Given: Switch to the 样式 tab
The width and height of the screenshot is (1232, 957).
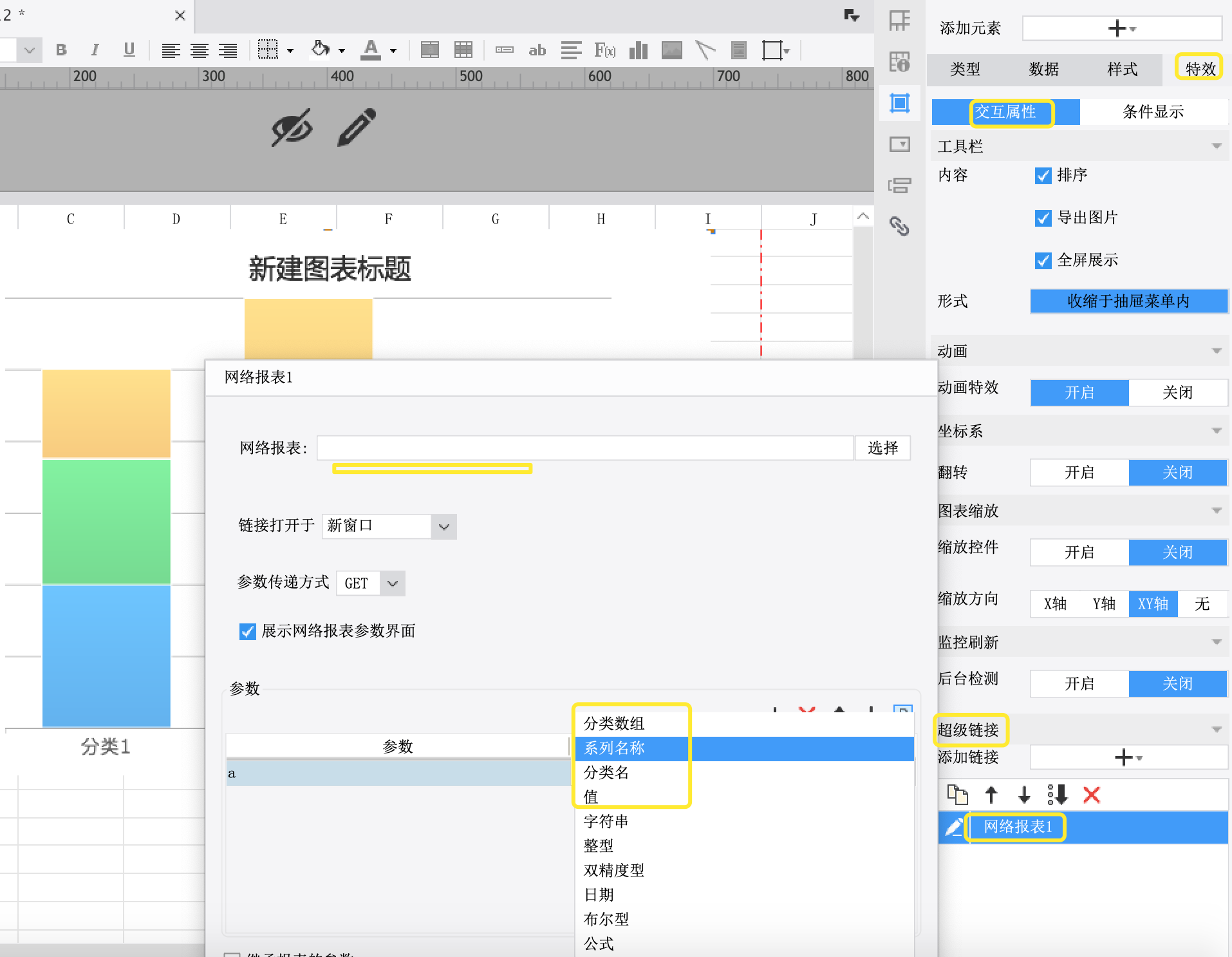Looking at the screenshot, I should coord(1122,70).
